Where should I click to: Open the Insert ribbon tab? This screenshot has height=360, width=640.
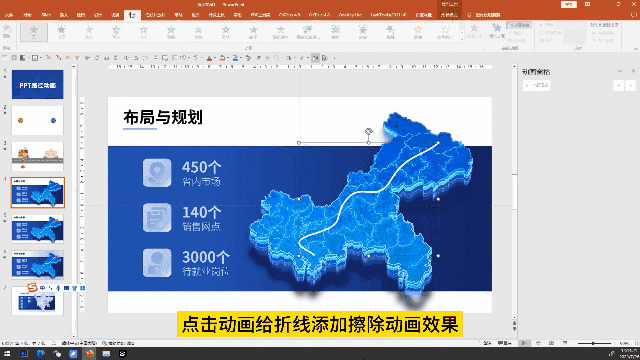pos(63,15)
